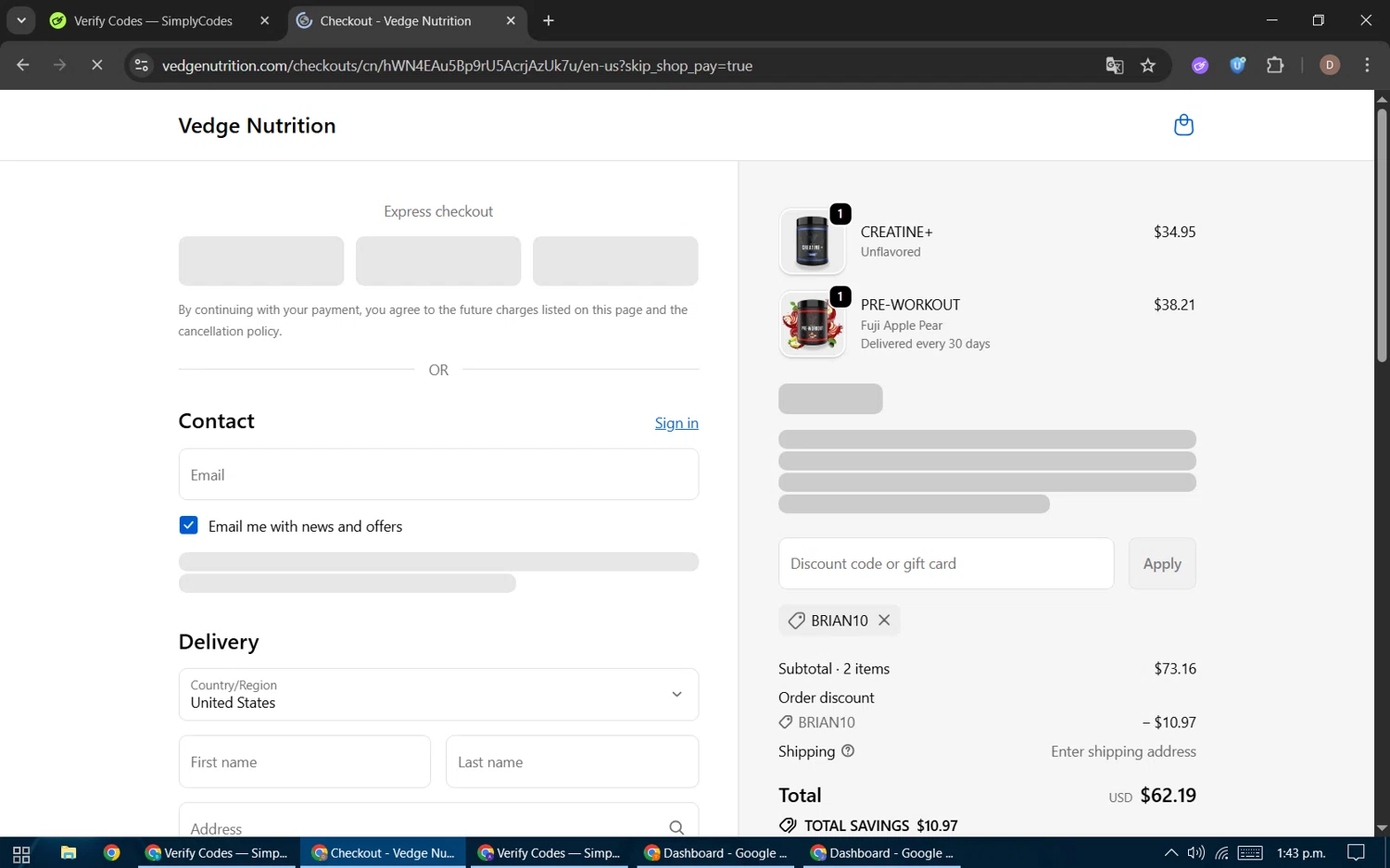Open a new browser tab

[549, 20]
